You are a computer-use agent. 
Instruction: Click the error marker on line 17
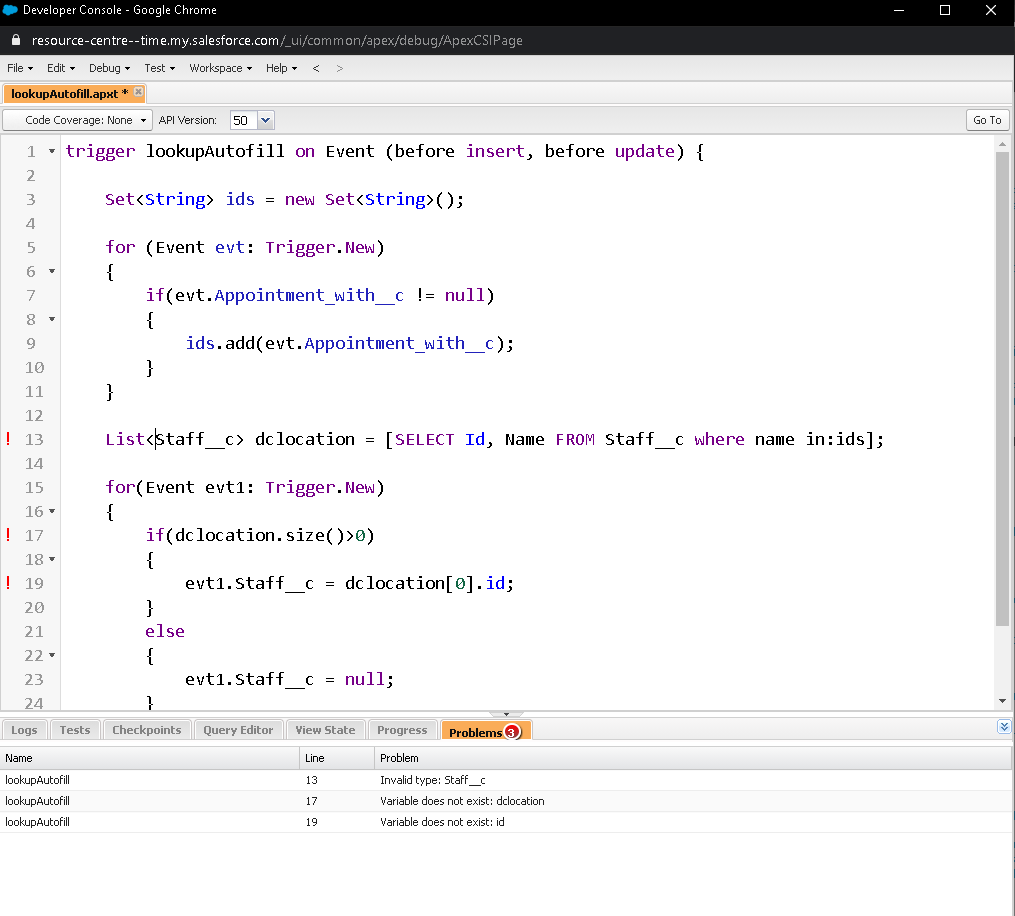9,535
